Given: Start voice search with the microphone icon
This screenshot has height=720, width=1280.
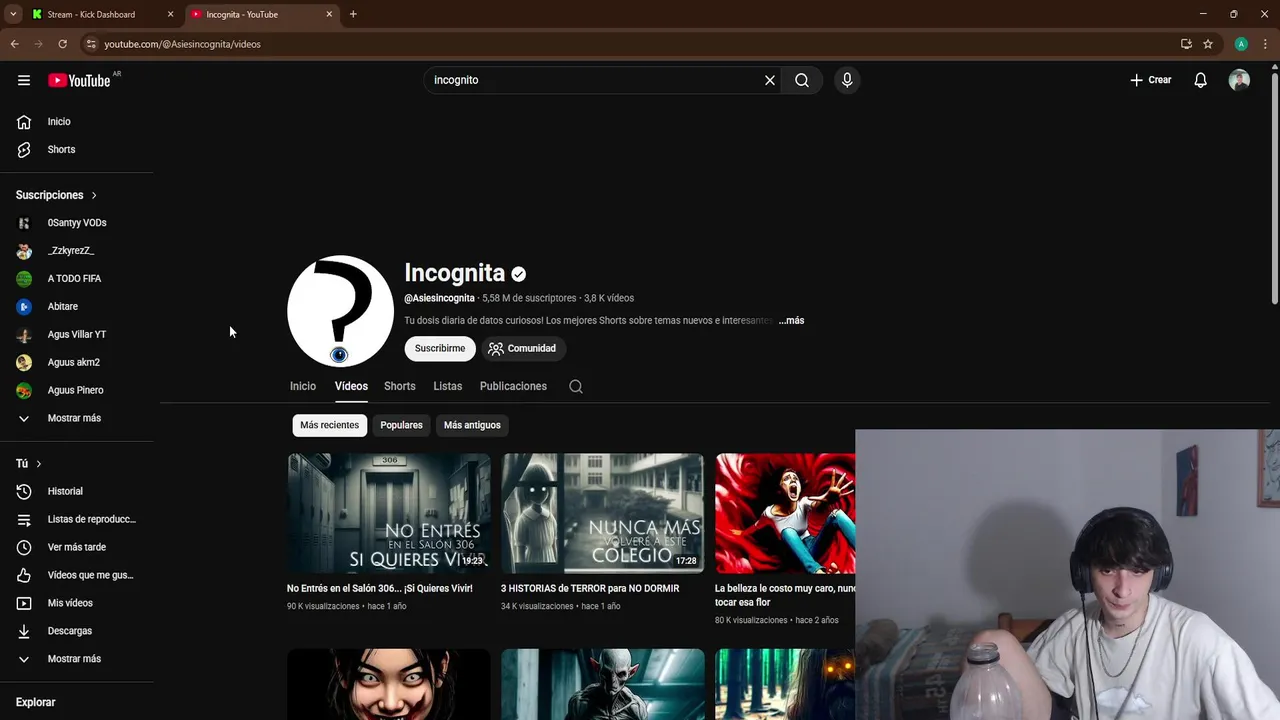Looking at the screenshot, I should pyautogui.click(x=847, y=80).
